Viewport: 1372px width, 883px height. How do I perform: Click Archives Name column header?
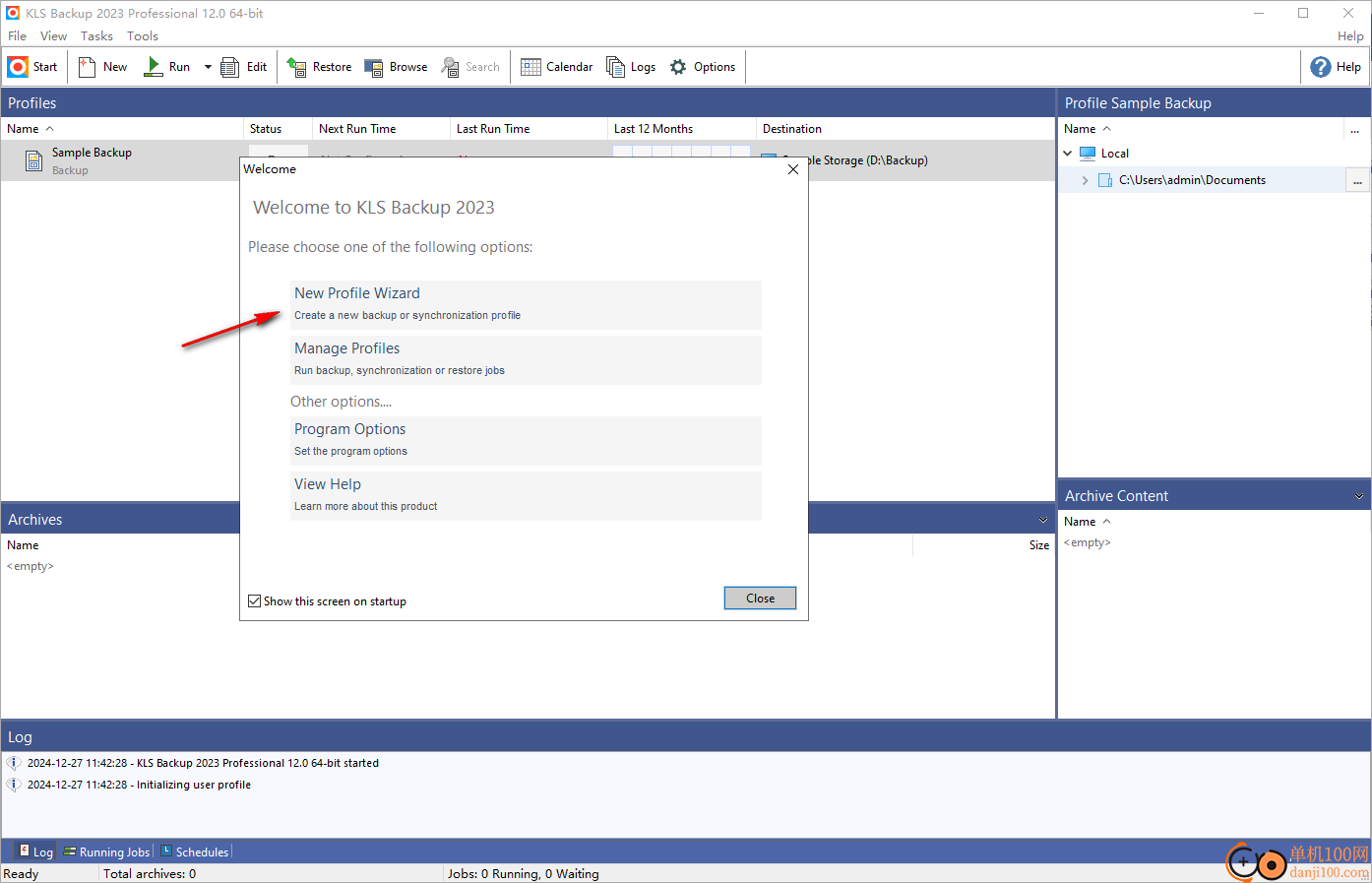pyautogui.click(x=23, y=545)
